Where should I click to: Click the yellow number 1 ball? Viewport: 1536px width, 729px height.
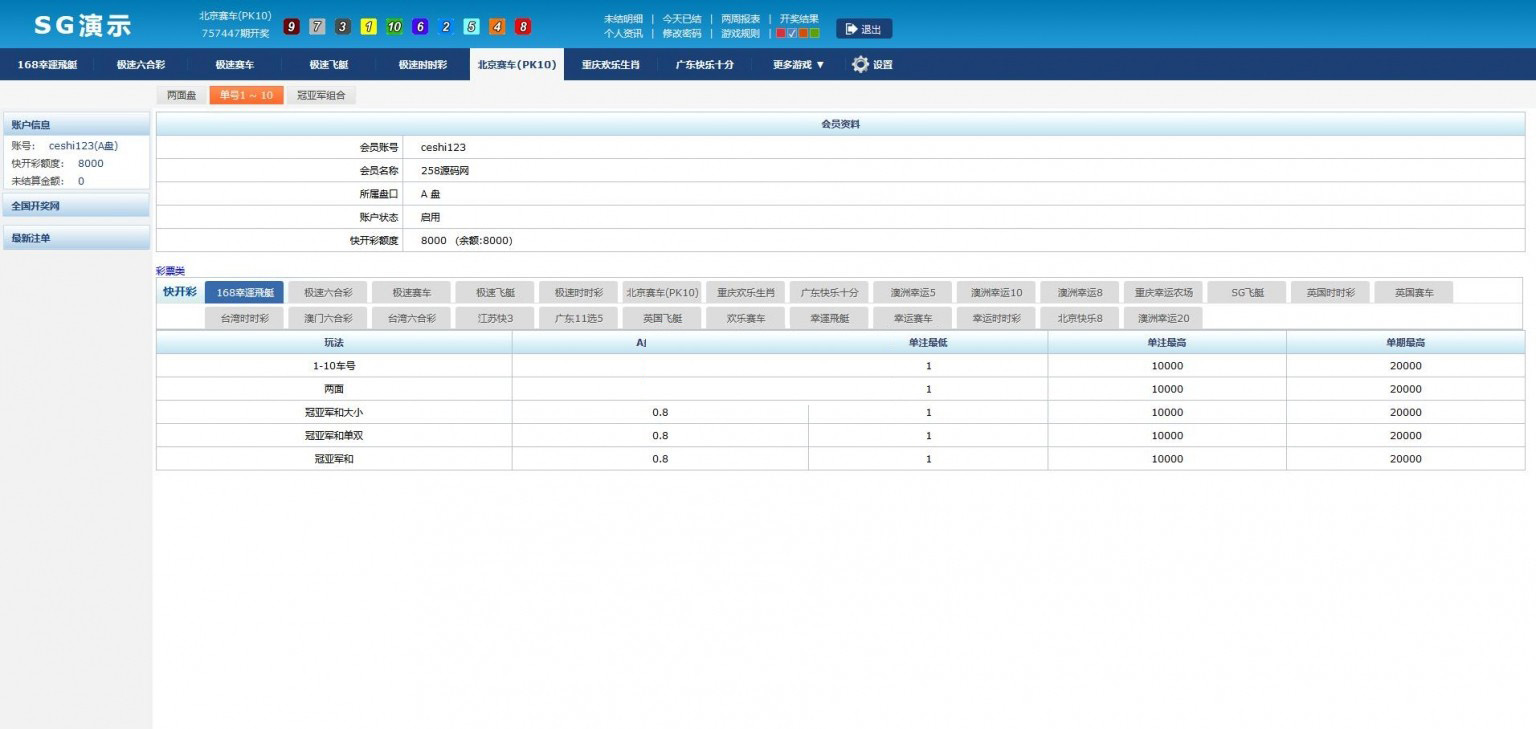coord(369,27)
